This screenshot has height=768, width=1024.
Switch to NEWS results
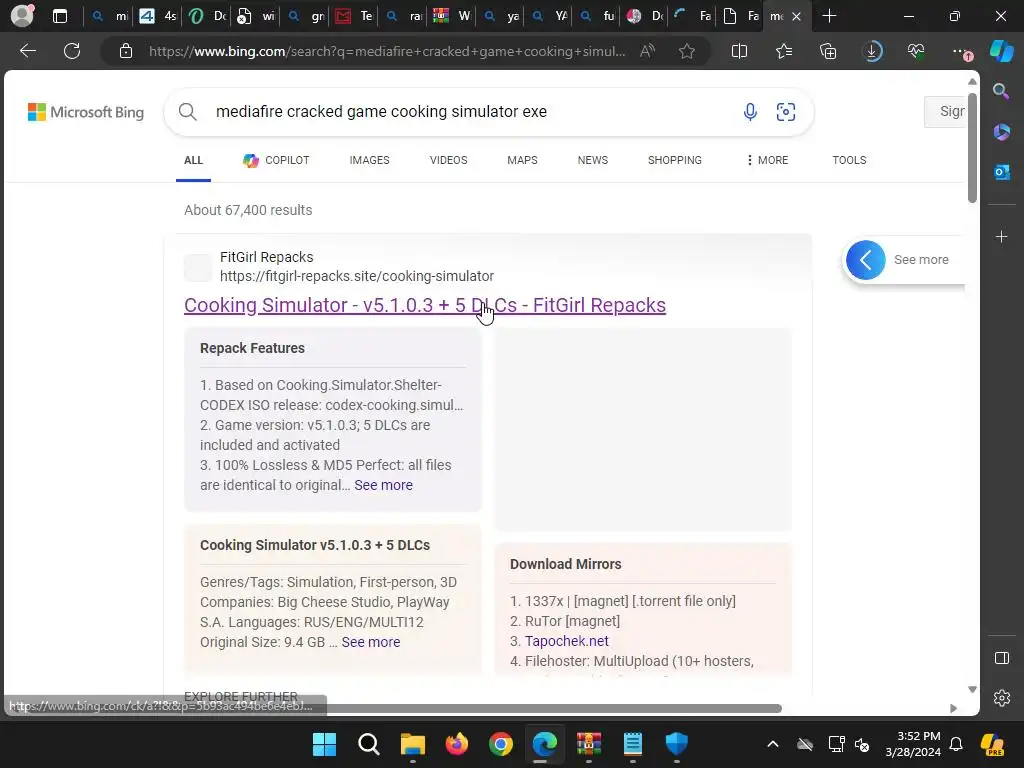pyautogui.click(x=592, y=160)
